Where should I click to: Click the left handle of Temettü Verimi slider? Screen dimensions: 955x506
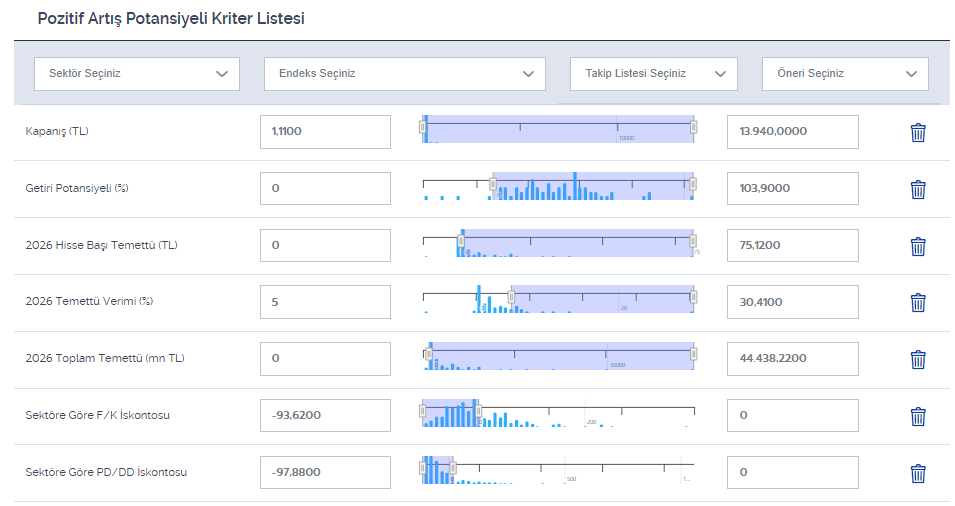click(x=511, y=297)
